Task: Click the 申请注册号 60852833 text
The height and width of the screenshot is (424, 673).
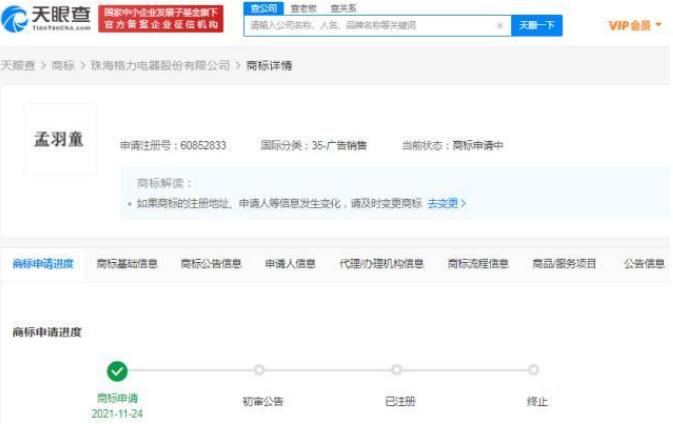Action: [173, 145]
